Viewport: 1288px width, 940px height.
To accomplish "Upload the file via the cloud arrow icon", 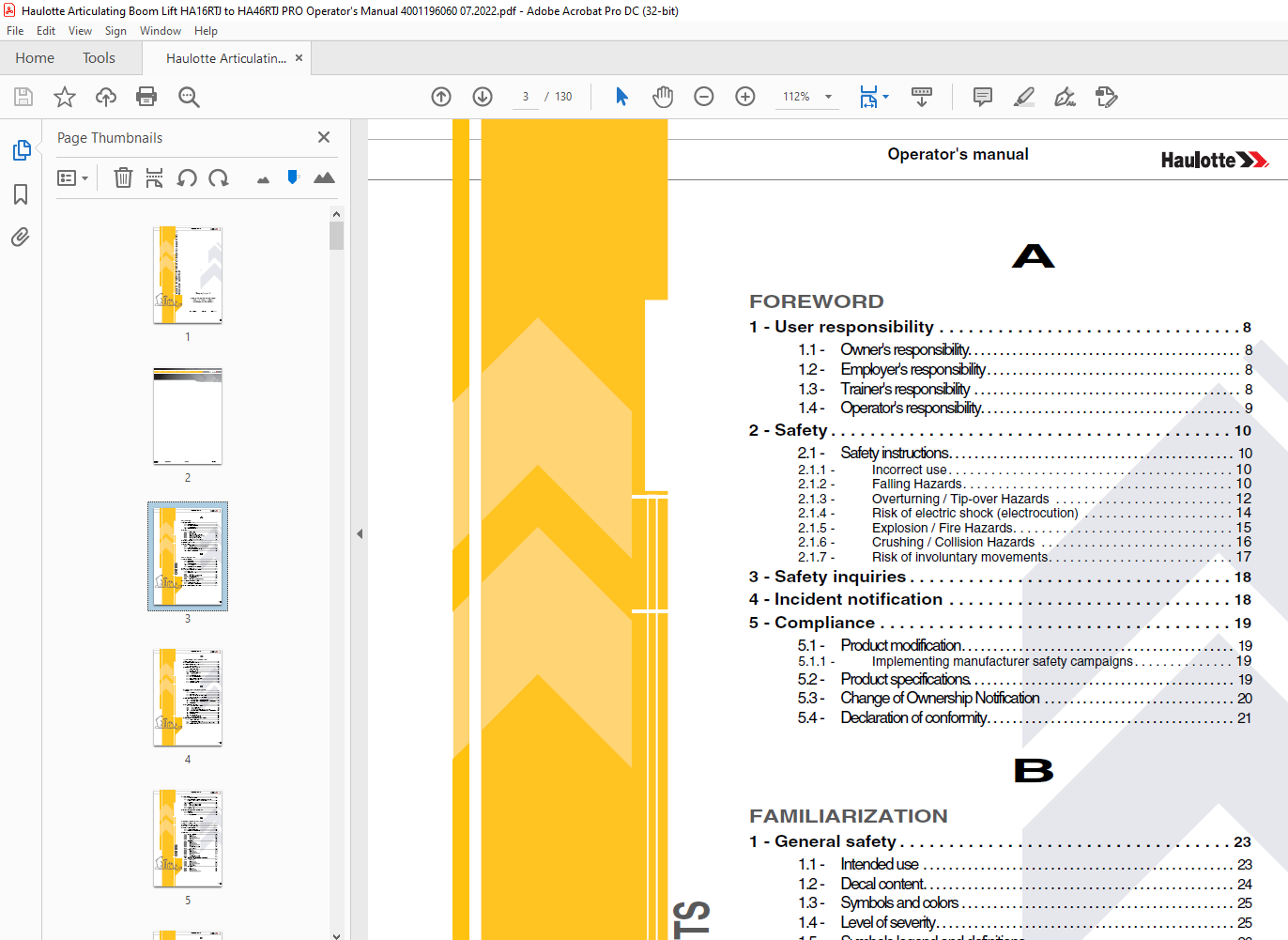I will pos(106,97).
